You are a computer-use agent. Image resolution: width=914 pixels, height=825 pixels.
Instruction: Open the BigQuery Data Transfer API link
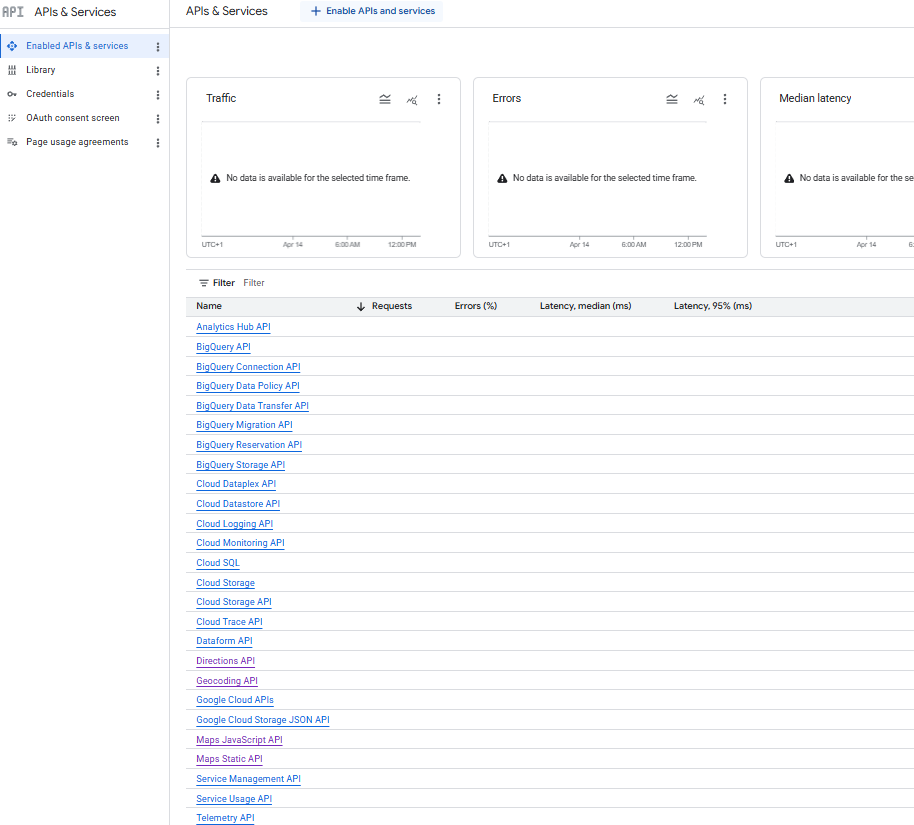click(252, 406)
